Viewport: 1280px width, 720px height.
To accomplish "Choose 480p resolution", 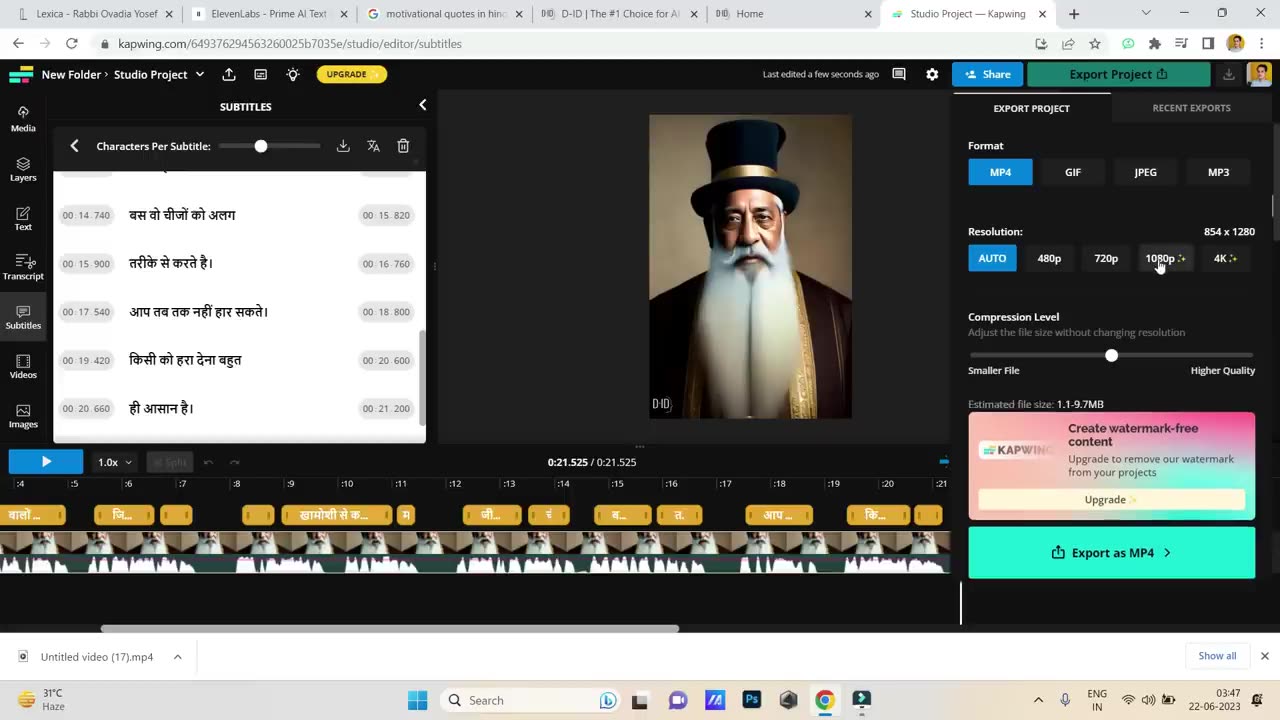I will [x=1049, y=258].
